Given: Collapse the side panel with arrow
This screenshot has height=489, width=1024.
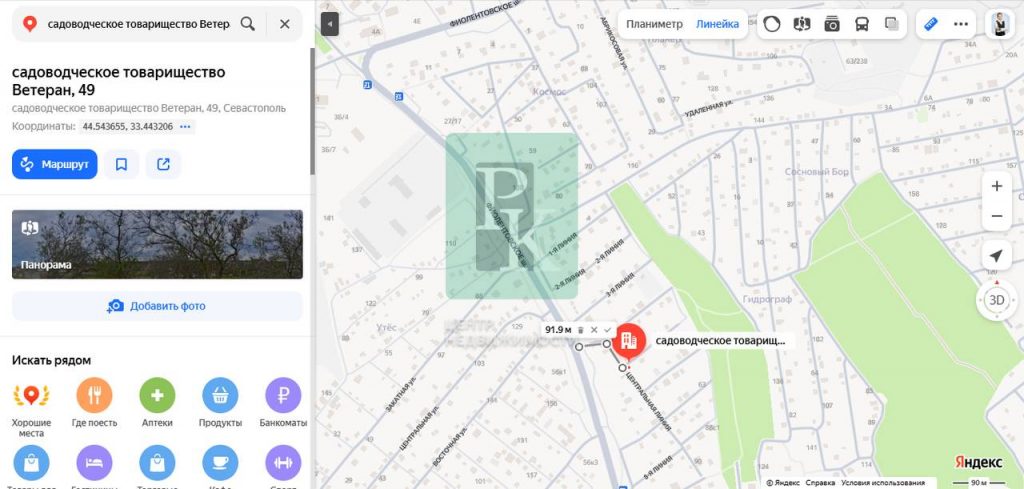Looking at the screenshot, I should tap(330, 24).
